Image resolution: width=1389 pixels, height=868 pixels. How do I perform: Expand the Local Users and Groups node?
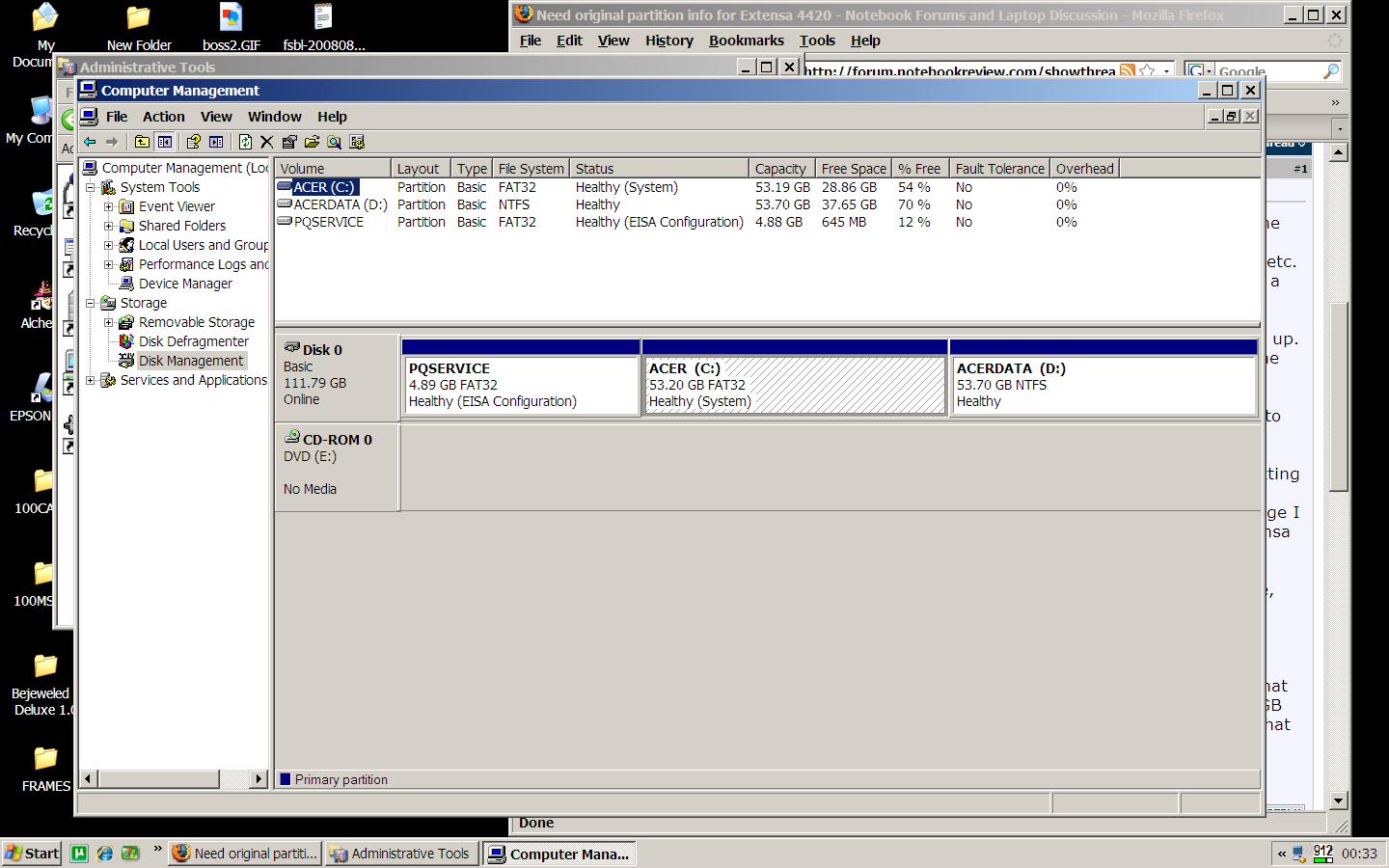[x=109, y=245]
